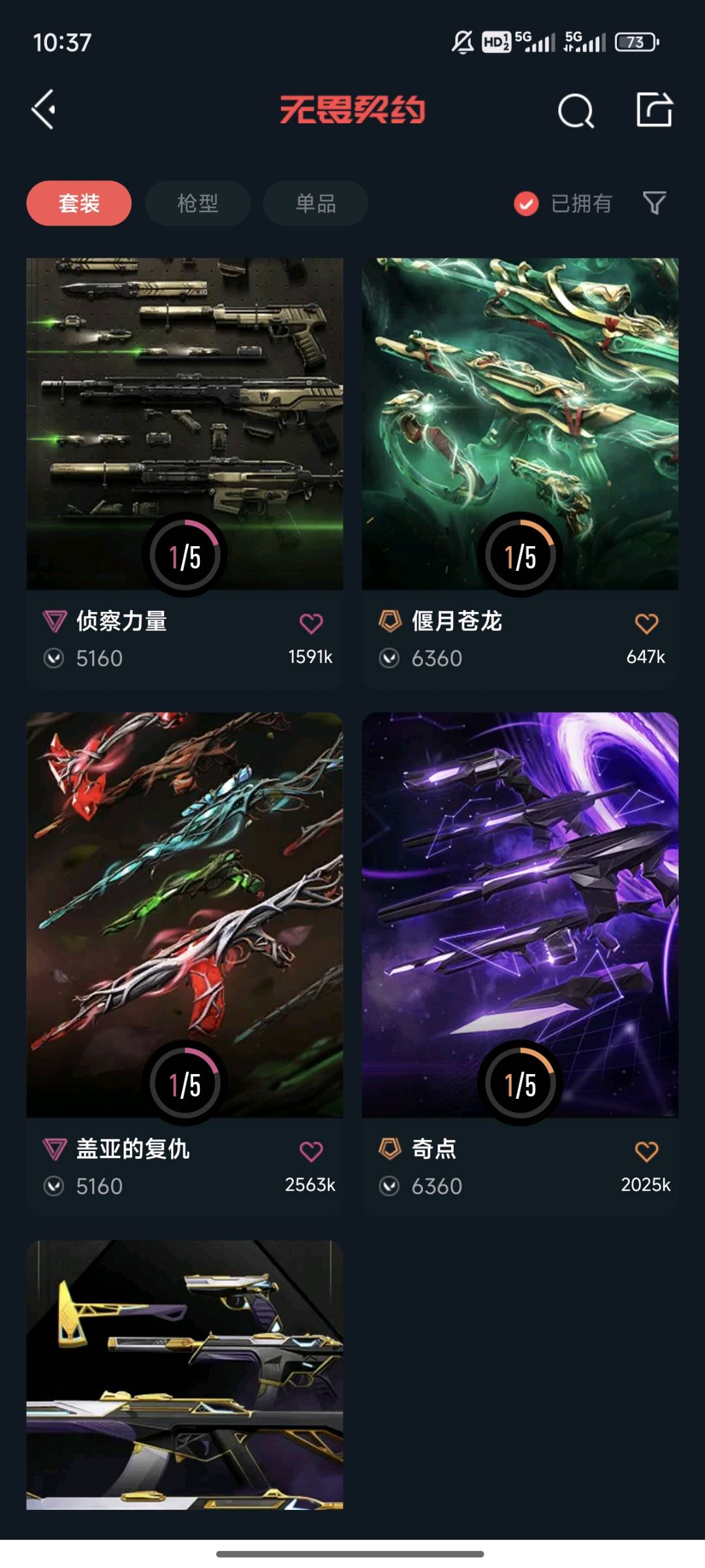Favorite 盖亚的复仇 with heart icon

(311, 1151)
